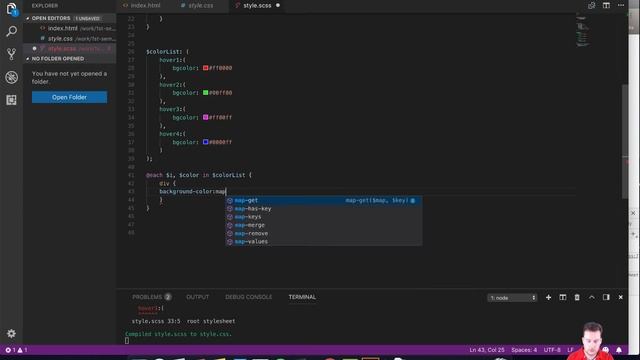
Task: Select the style.scss editor tab
Action: (258, 6)
